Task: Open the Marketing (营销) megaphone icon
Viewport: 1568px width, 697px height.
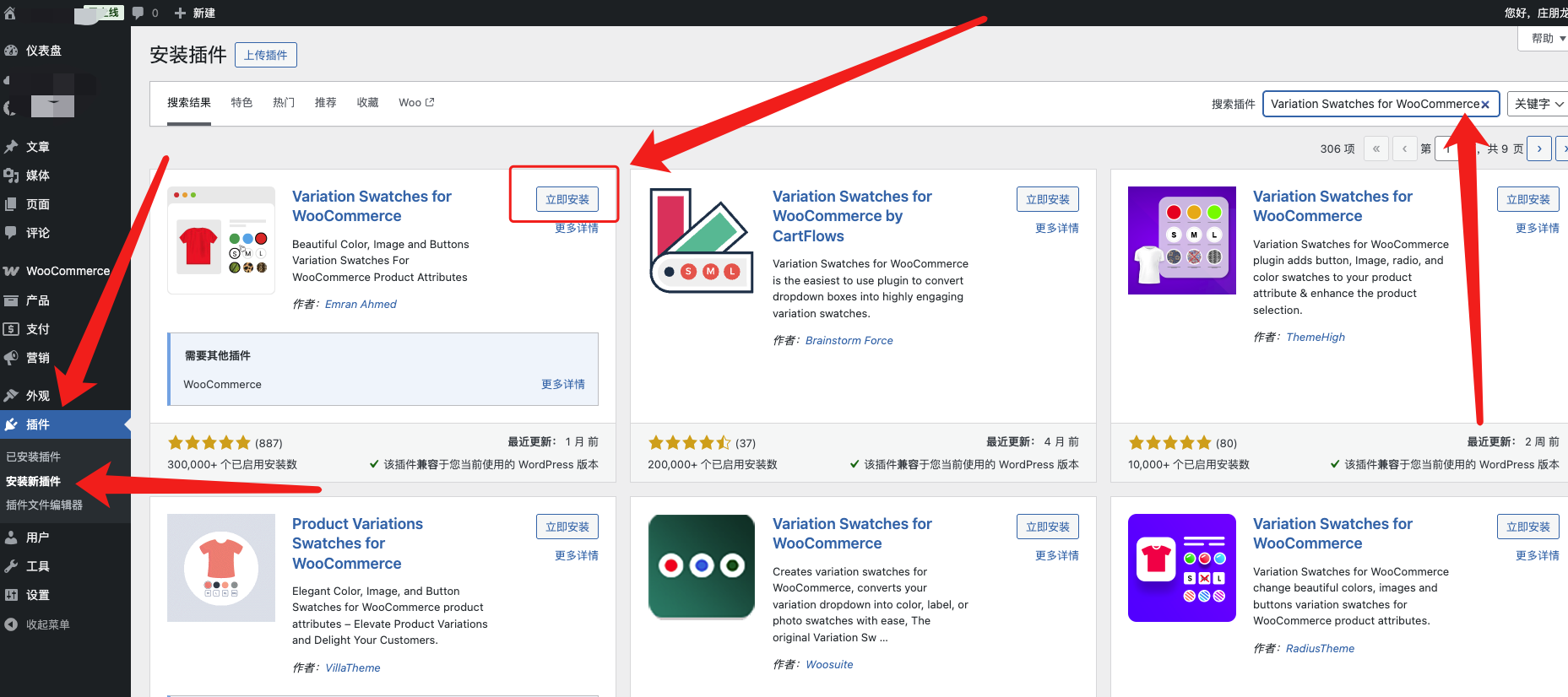Action: 11,358
